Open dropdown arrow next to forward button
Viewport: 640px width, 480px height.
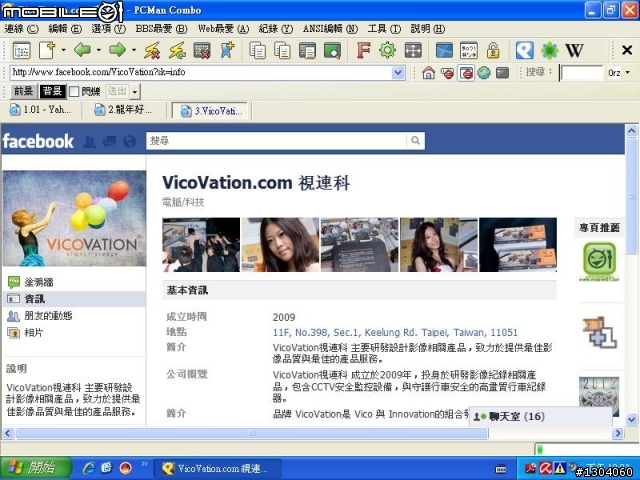[x=134, y=51]
